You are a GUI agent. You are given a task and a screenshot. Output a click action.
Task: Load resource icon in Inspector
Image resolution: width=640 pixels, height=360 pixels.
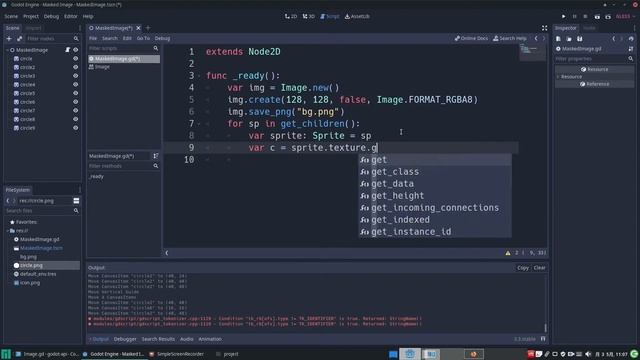(x=569, y=39)
